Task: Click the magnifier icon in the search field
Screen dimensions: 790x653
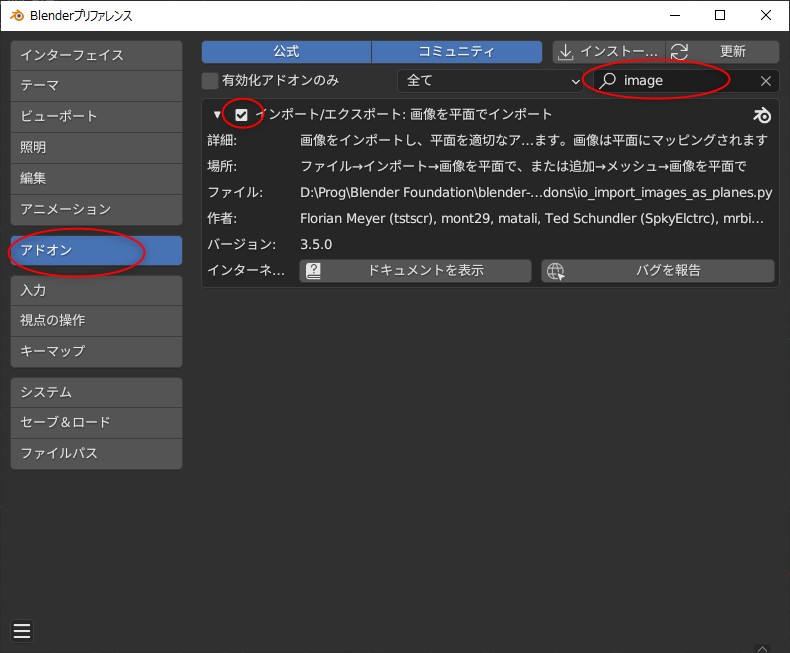Action: tap(607, 81)
